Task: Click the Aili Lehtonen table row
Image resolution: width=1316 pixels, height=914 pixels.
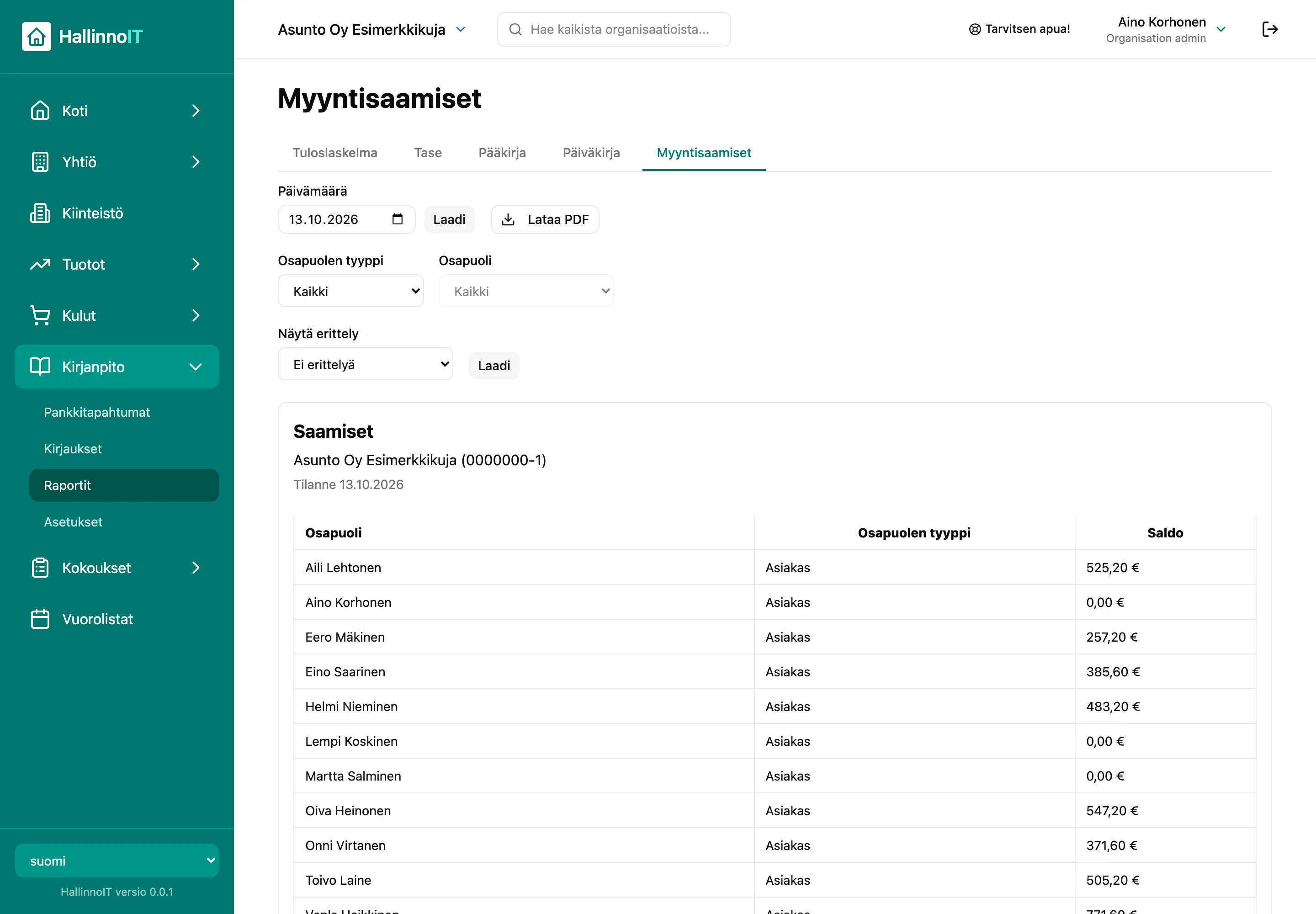Action: point(774,568)
